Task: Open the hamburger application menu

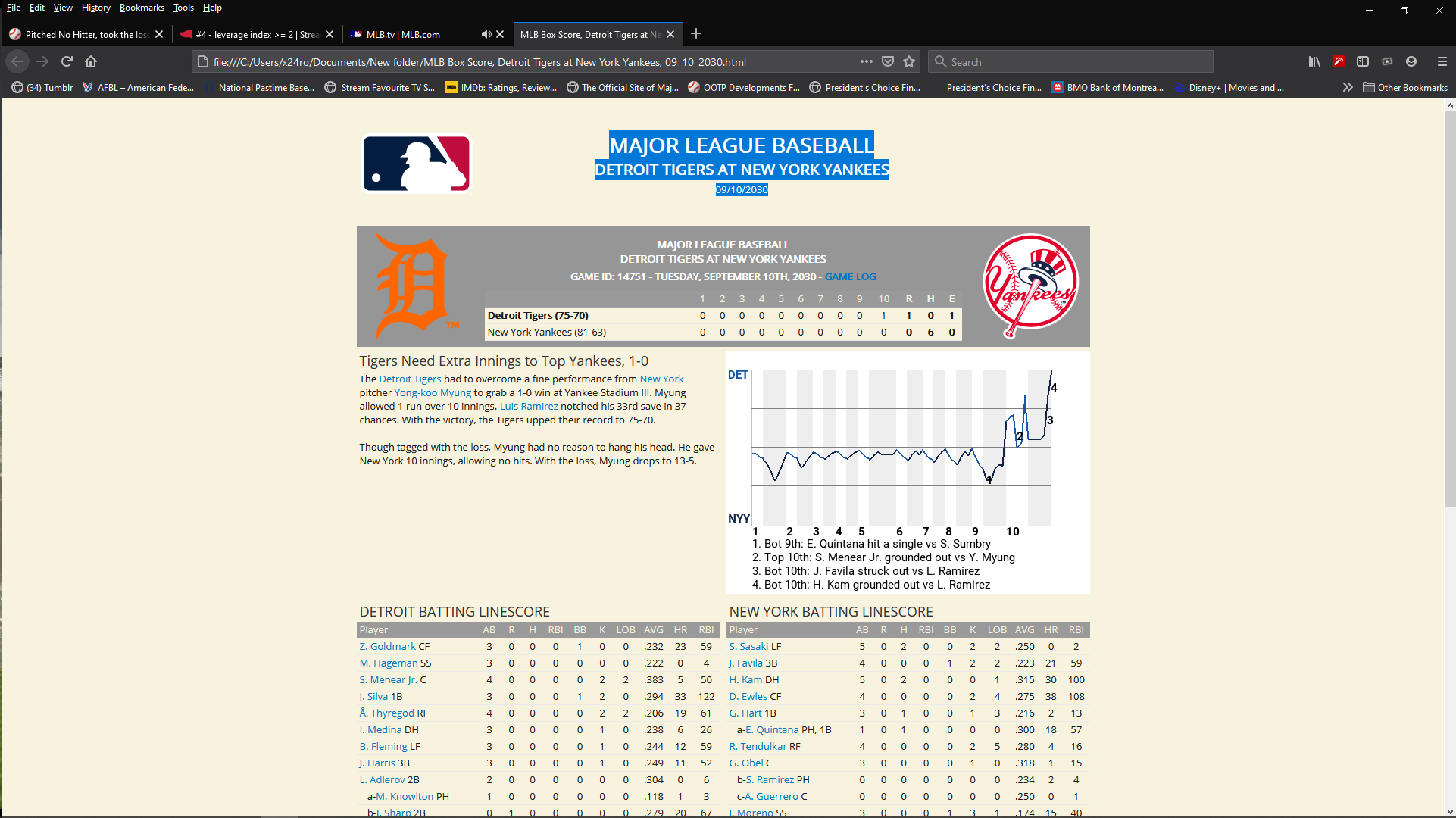Action: pyautogui.click(x=1442, y=61)
